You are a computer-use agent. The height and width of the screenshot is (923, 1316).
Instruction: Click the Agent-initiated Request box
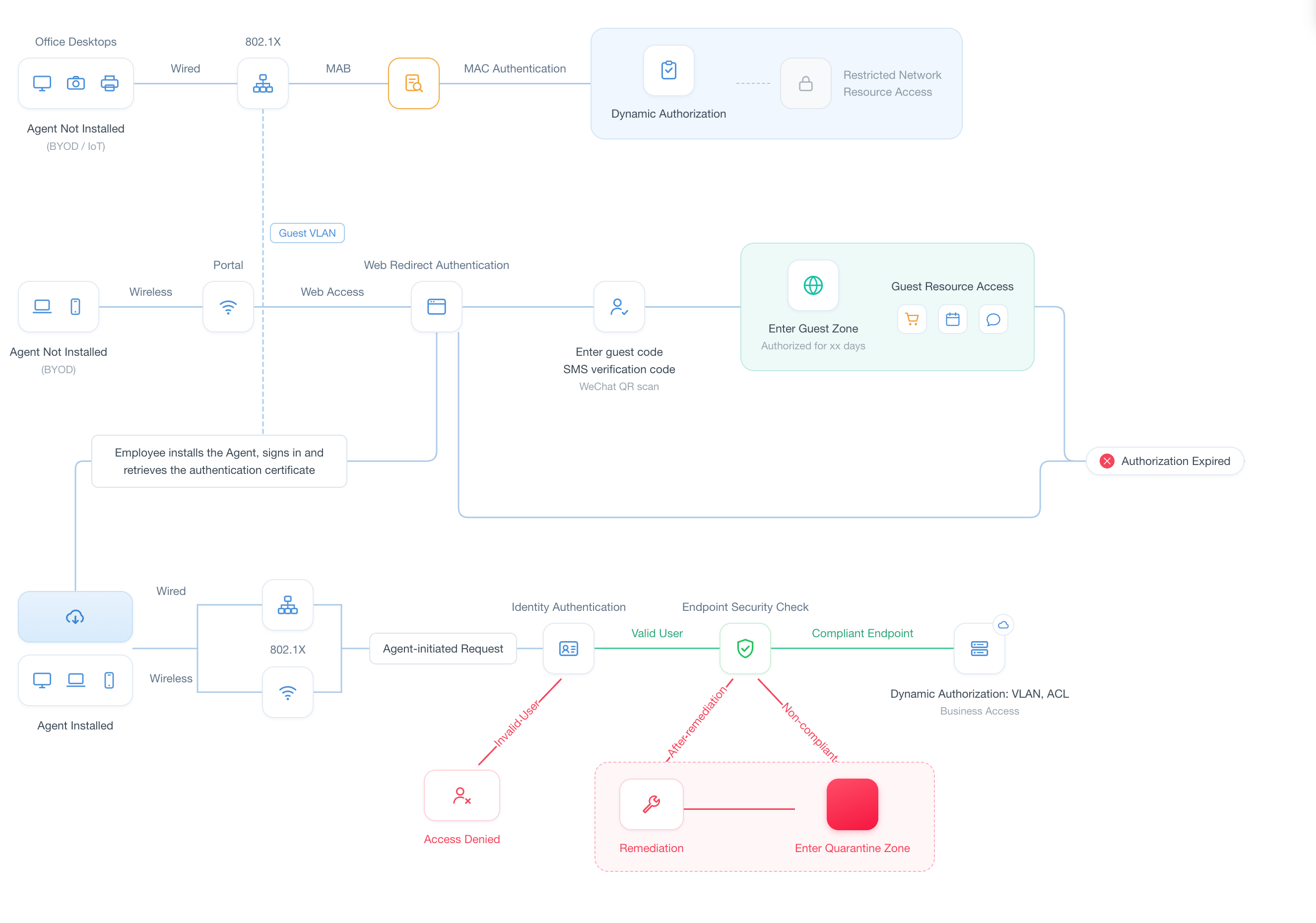click(x=443, y=649)
